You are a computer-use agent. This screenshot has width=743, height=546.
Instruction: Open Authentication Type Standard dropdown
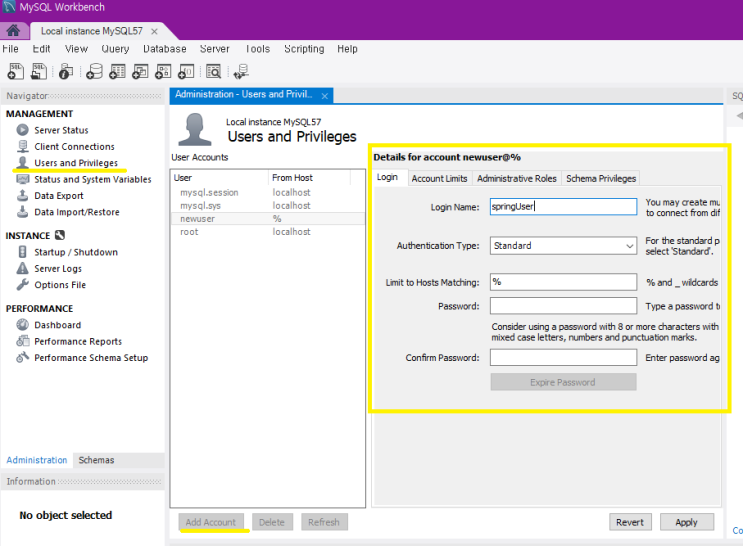click(x=563, y=246)
